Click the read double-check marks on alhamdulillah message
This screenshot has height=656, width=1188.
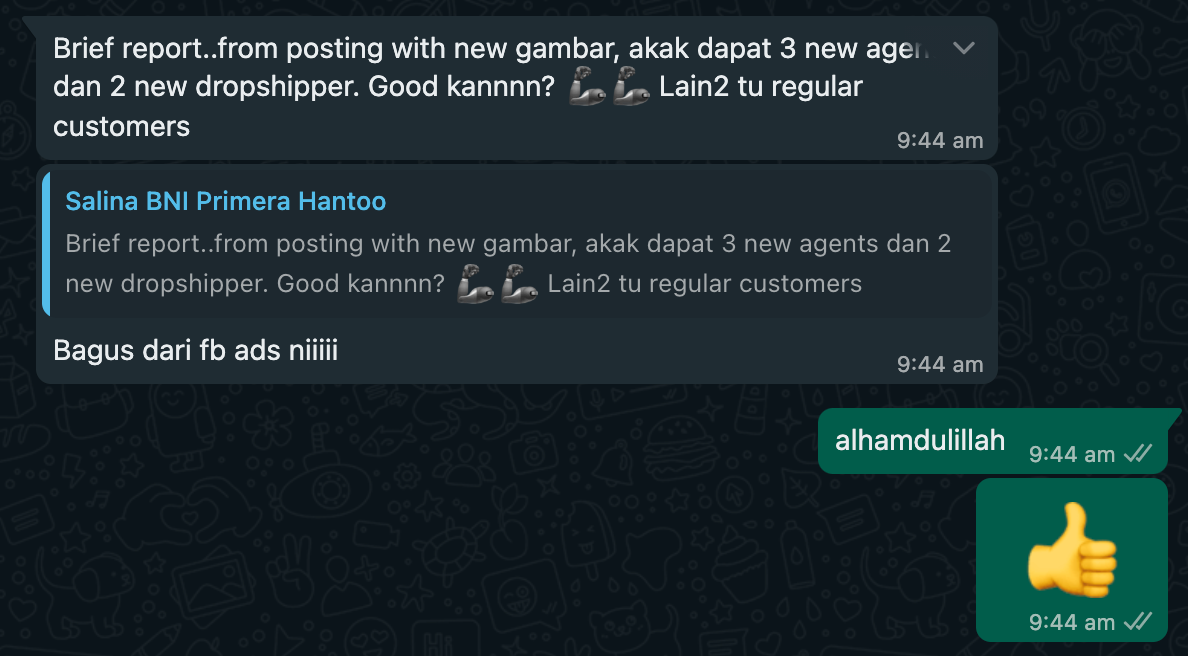pos(1138,454)
